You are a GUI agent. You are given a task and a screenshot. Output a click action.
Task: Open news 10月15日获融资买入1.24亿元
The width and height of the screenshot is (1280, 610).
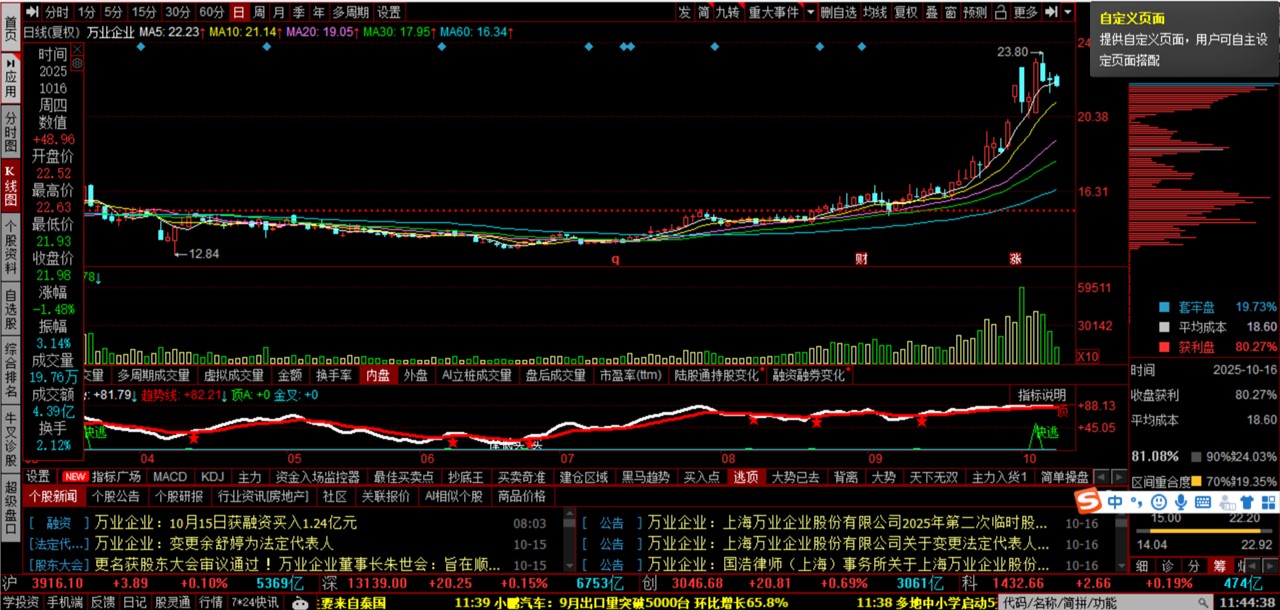(225, 522)
